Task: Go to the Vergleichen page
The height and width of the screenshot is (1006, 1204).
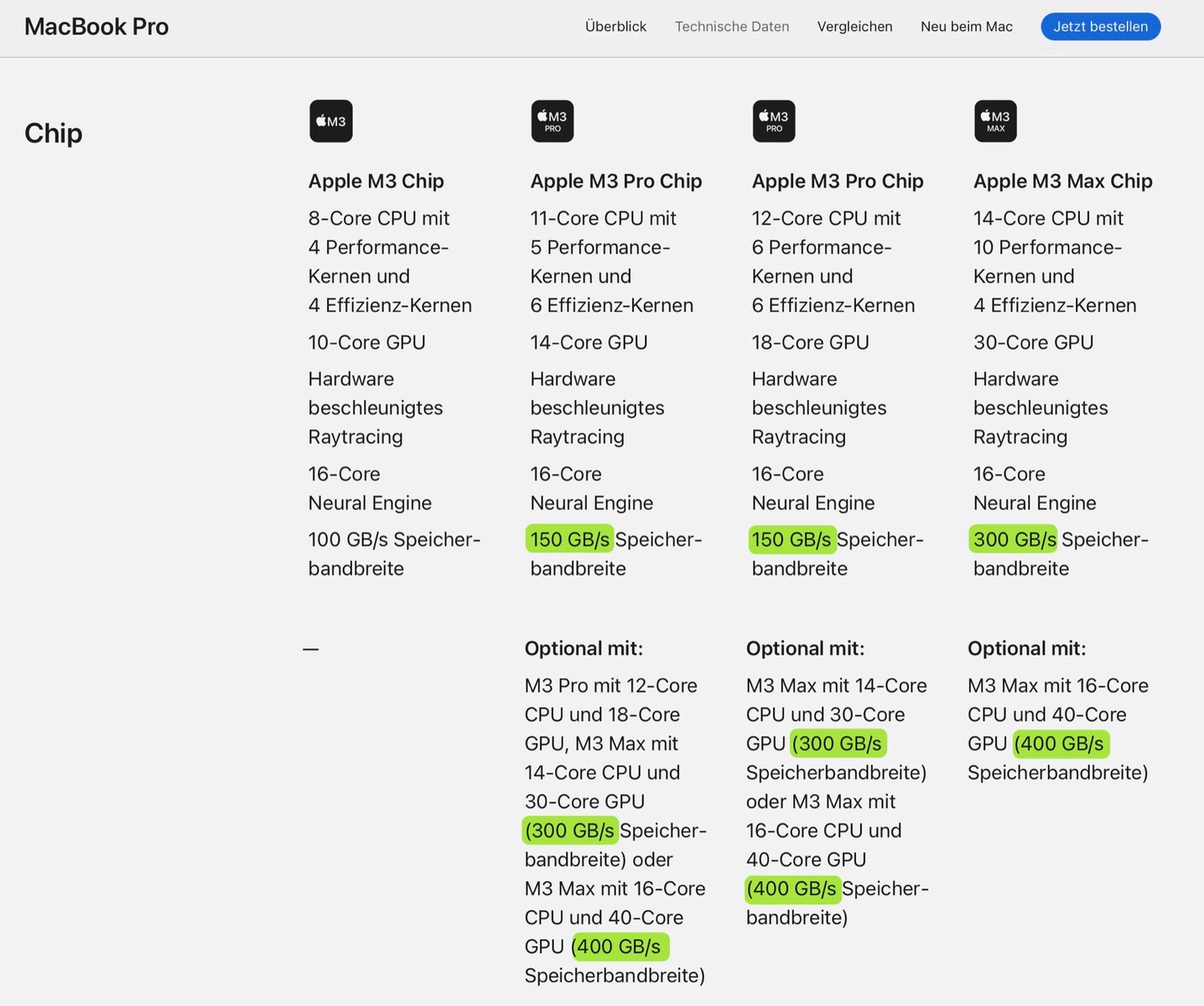Action: click(854, 27)
